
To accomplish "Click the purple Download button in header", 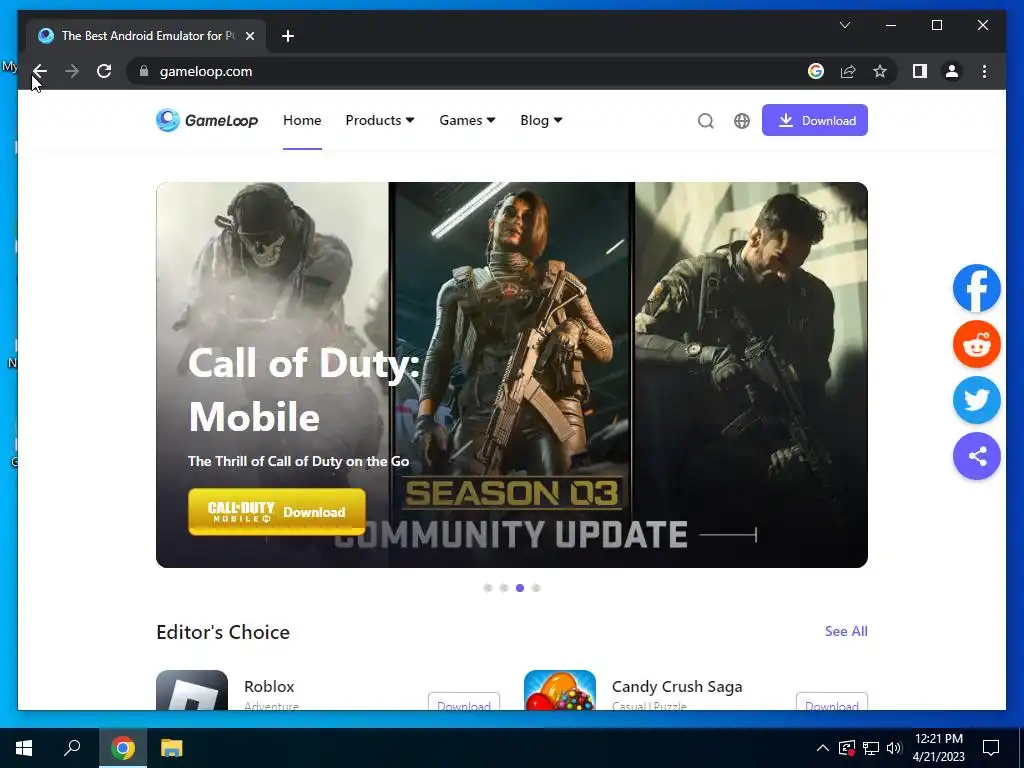I will (x=814, y=120).
